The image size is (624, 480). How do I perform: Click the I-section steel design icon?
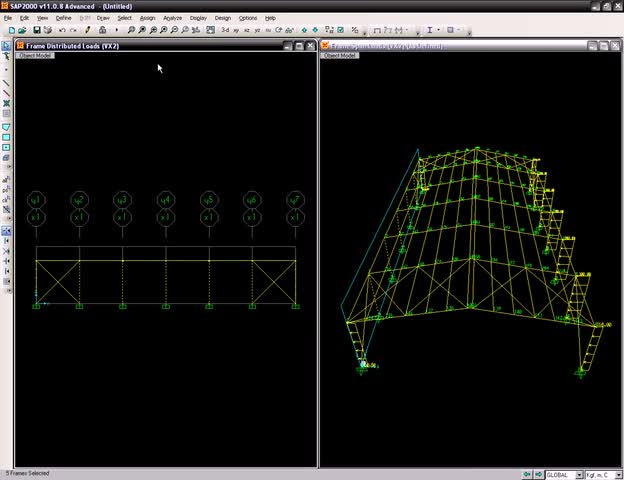(430, 30)
